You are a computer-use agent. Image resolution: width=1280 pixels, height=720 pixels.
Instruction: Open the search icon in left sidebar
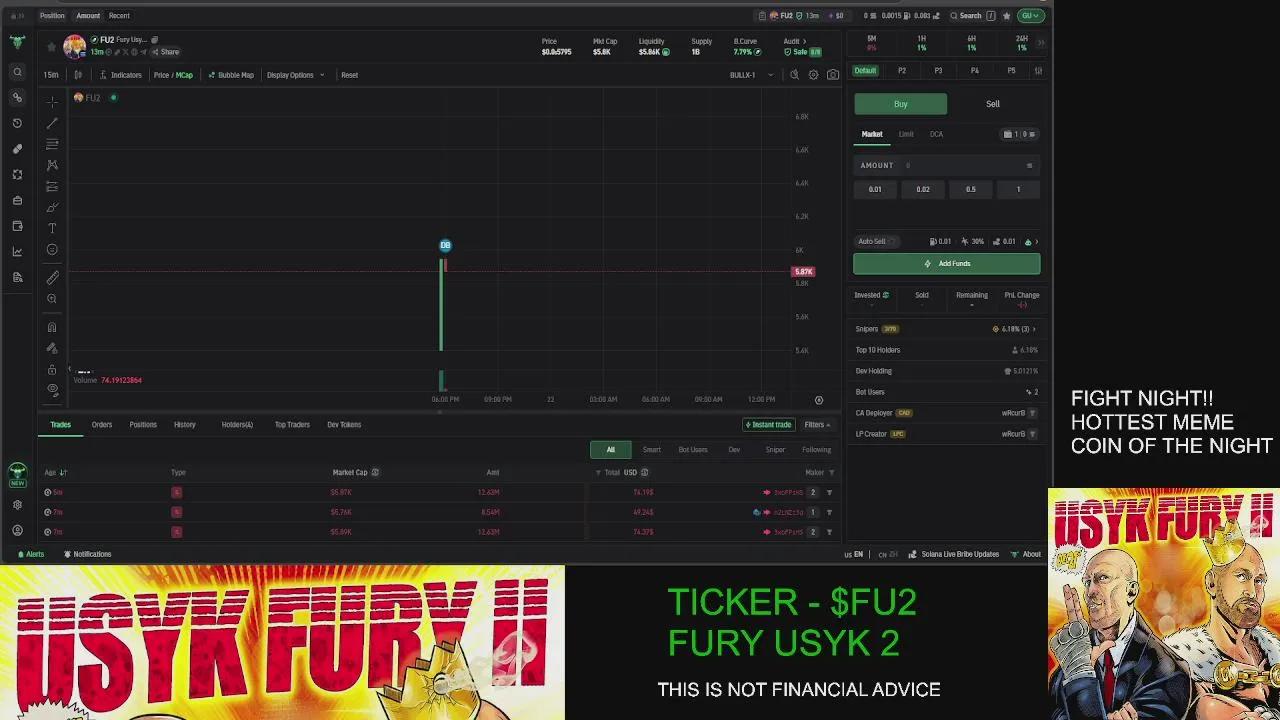(17, 72)
